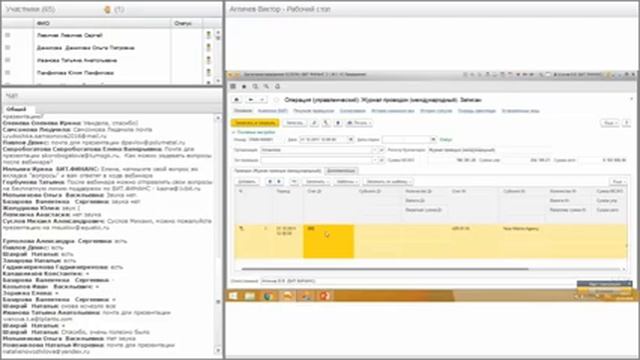Add document to favorites via star beside title

coord(276,100)
